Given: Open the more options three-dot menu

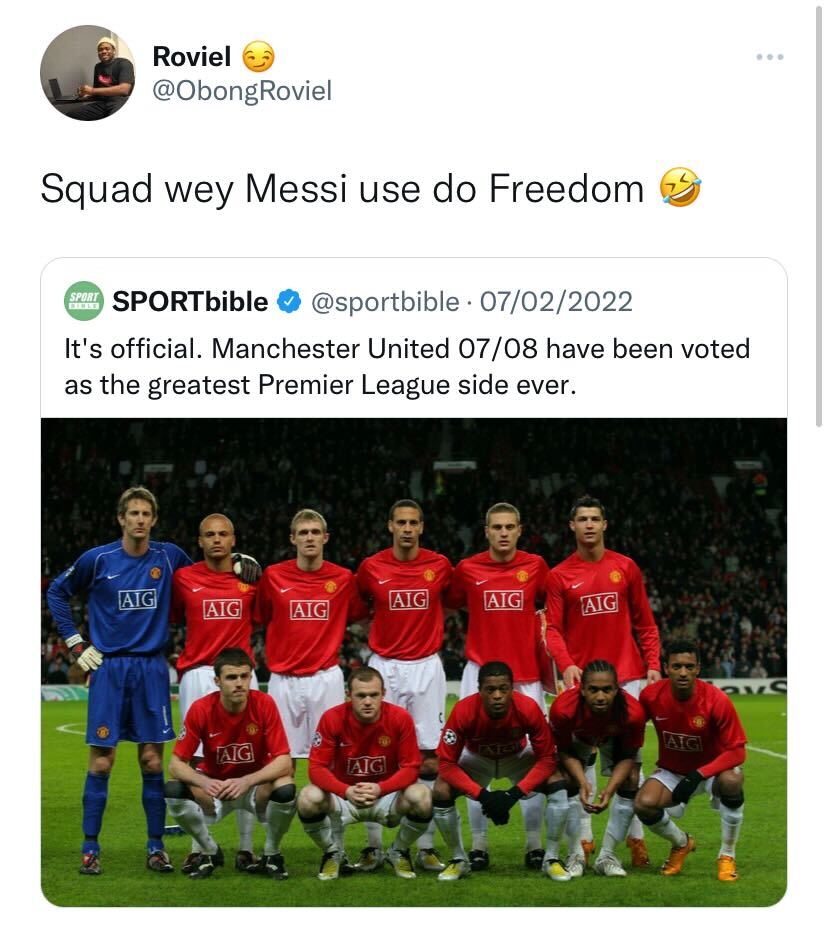Looking at the screenshot, I should (x=770, y=57).
